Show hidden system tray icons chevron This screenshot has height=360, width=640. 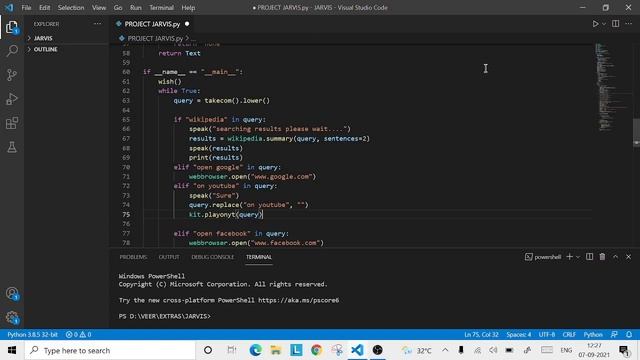point(445,350)
